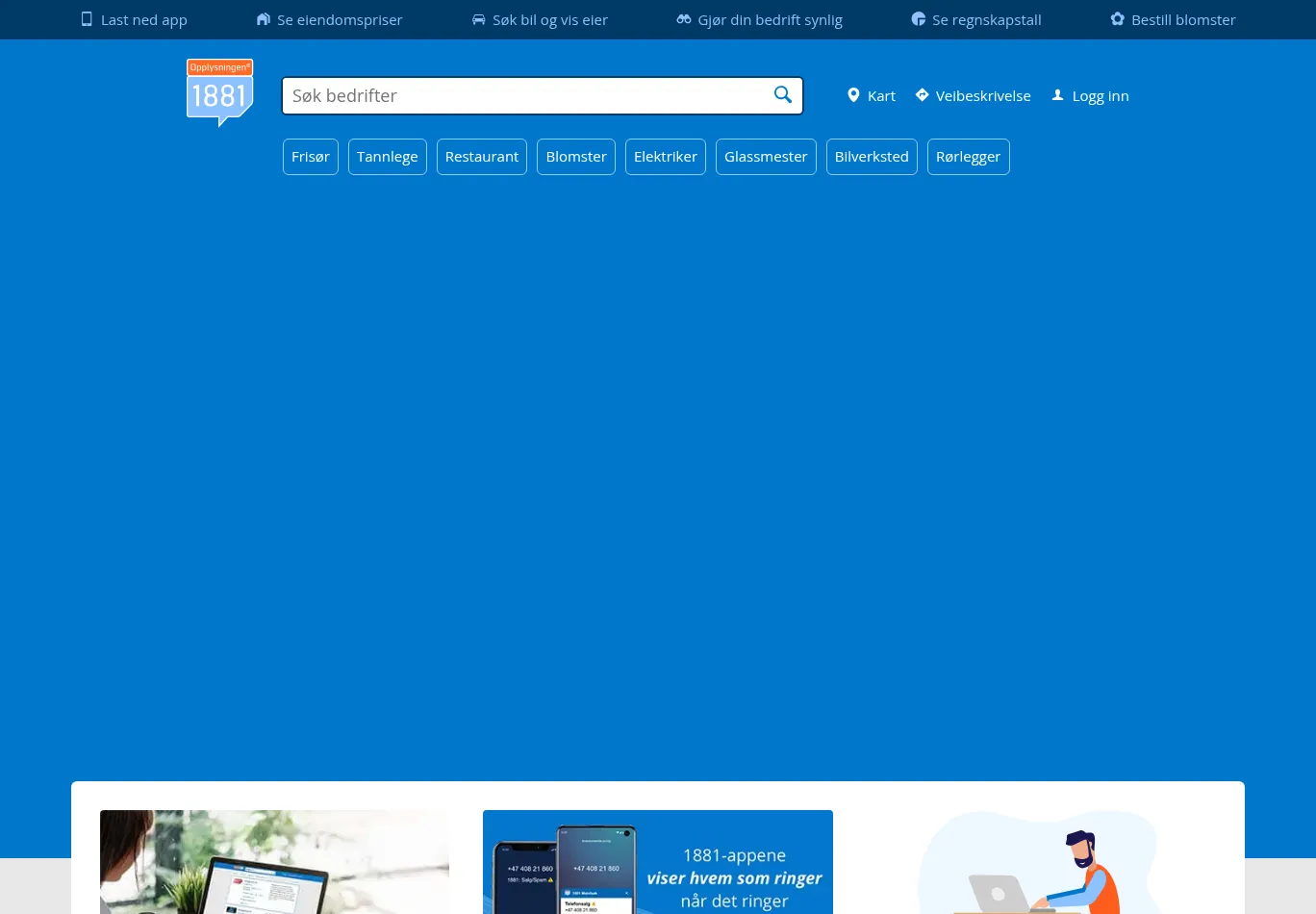1316x914 pixels.
Task: Click the Logg inn user icon
Action: coord(1057,95)
